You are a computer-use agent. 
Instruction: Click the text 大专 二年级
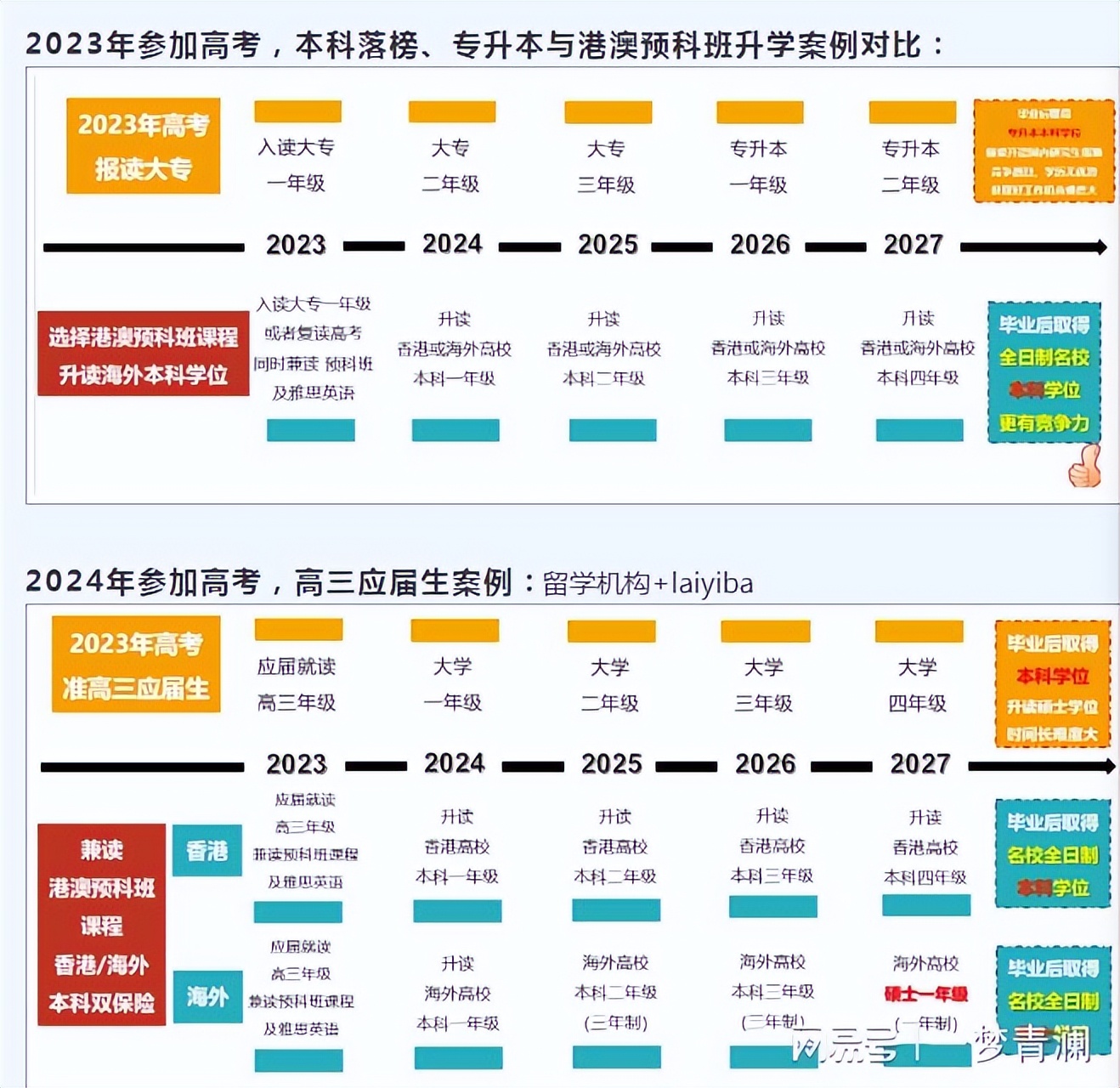451,166
